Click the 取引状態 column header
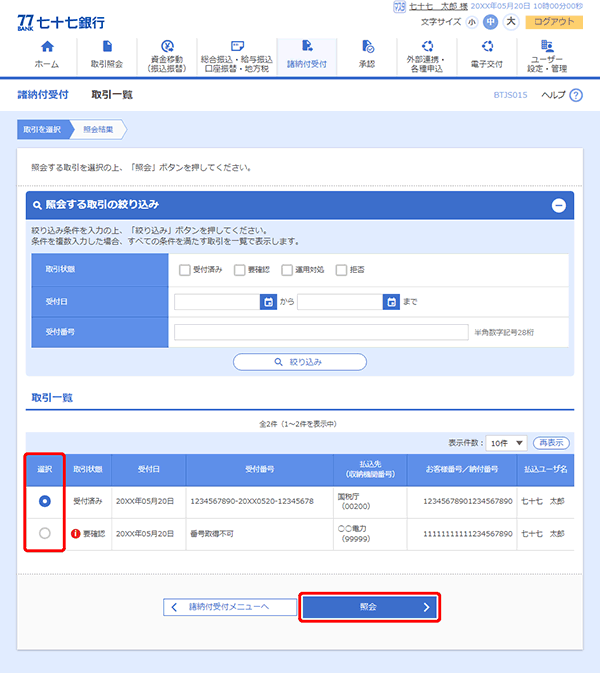Image resolution: width=600 pixels, height=673 pixels. pyautogui.click(x=88, y=470)
